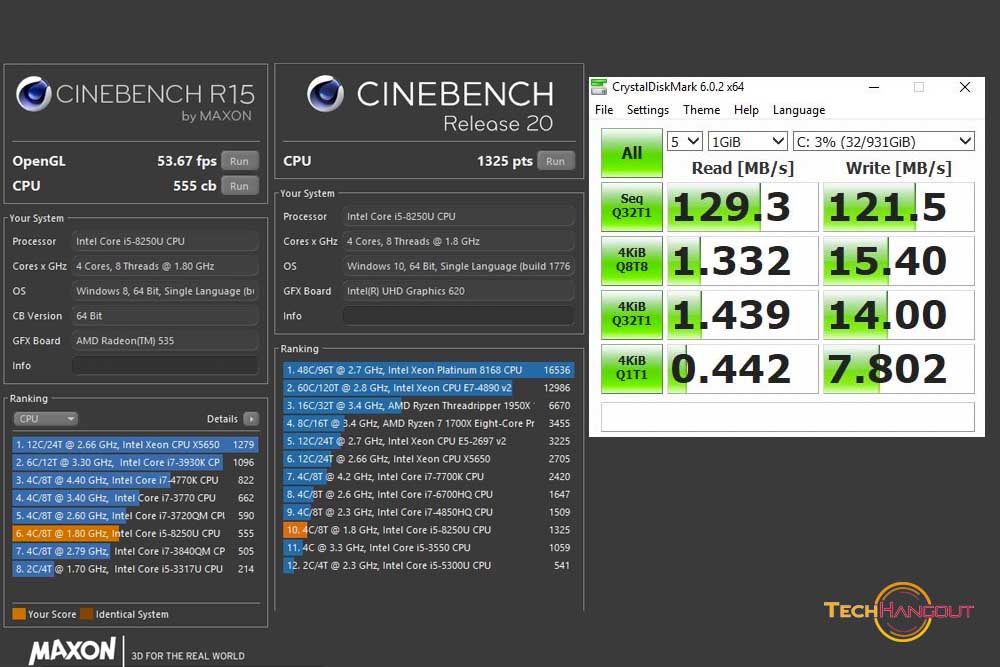This screenshot has width=1000, height=667.
Task: Click the Cinebench R15 sphere logo
Action: point(34,94)
